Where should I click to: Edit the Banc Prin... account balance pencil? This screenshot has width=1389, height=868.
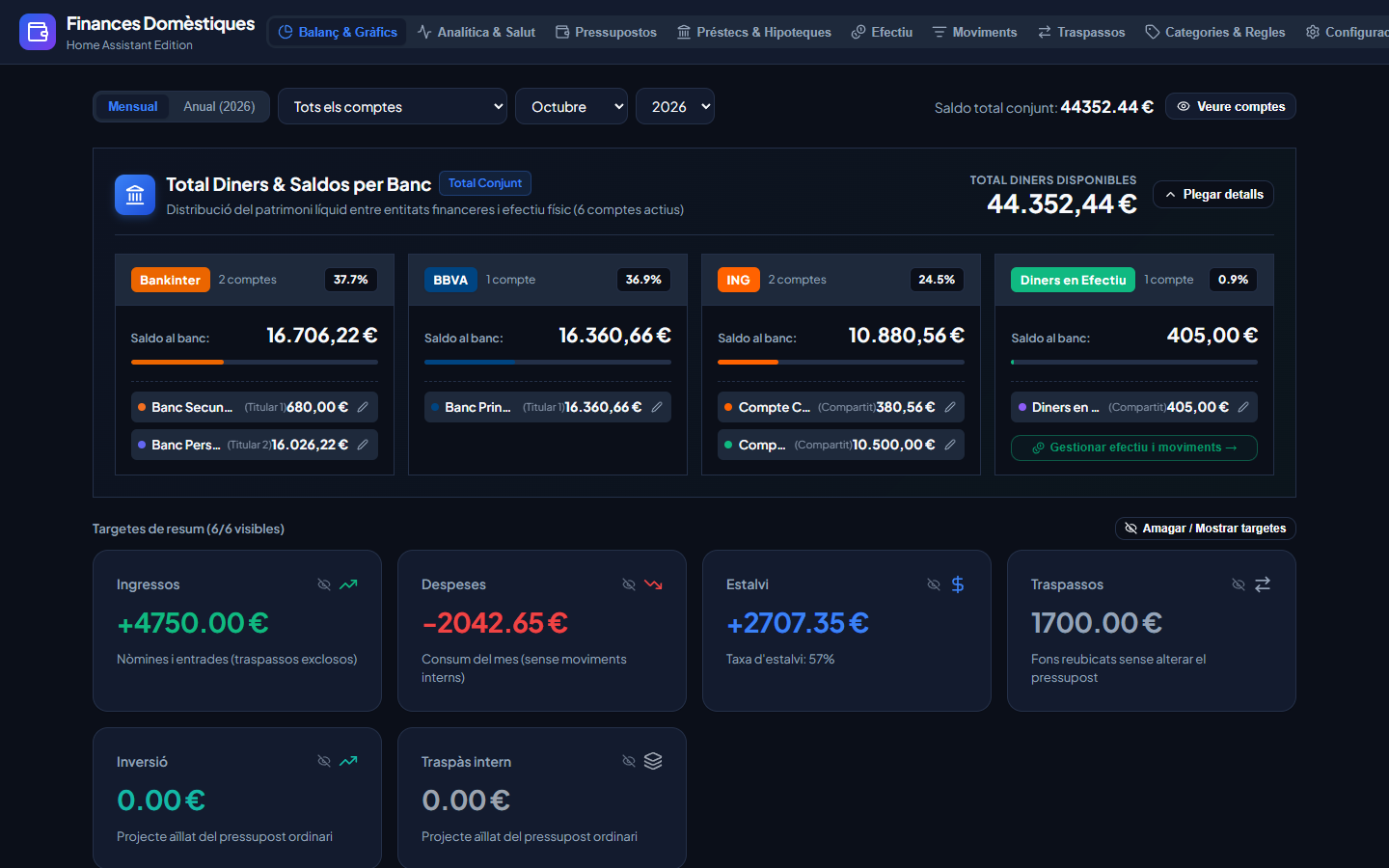(657, 407)
